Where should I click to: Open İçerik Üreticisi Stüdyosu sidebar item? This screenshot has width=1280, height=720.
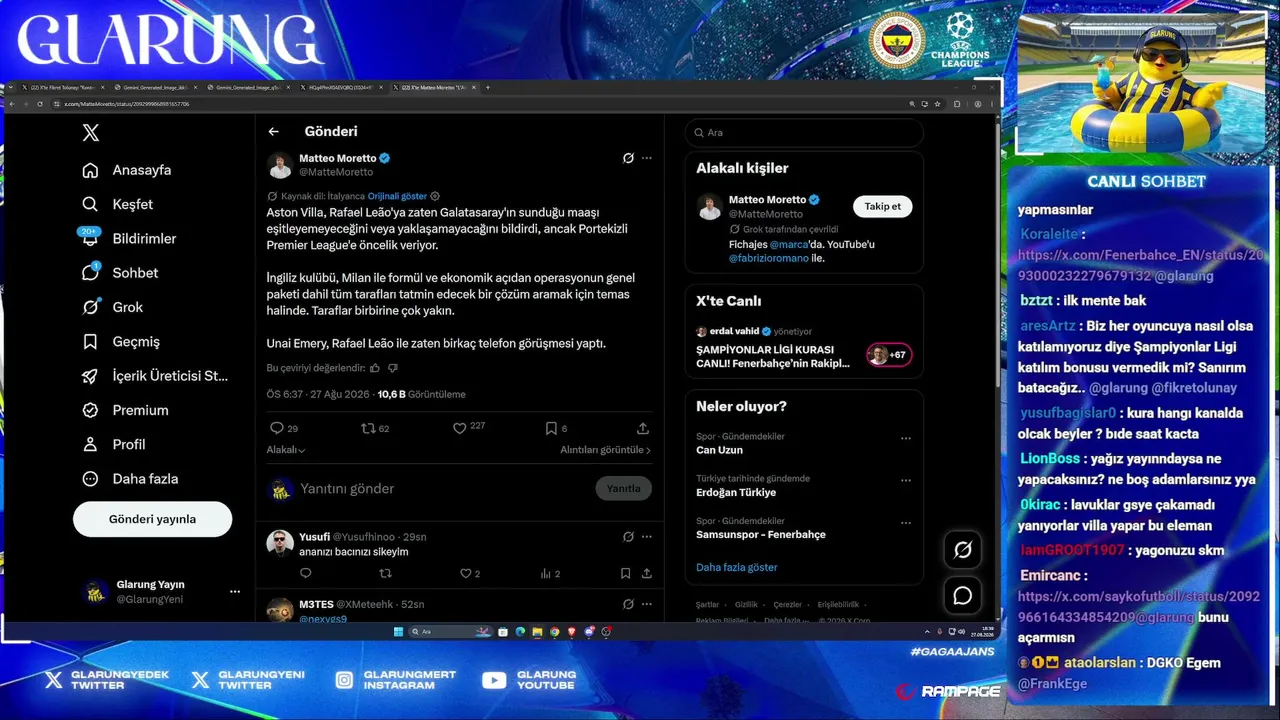click(155, 376)
